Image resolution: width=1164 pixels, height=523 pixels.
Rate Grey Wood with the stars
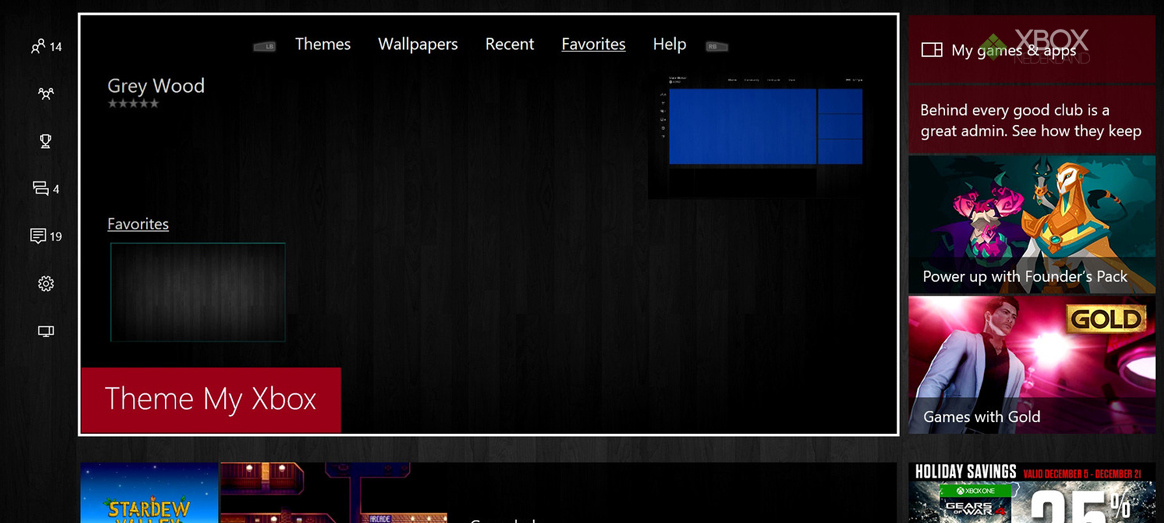click(134, 104)
